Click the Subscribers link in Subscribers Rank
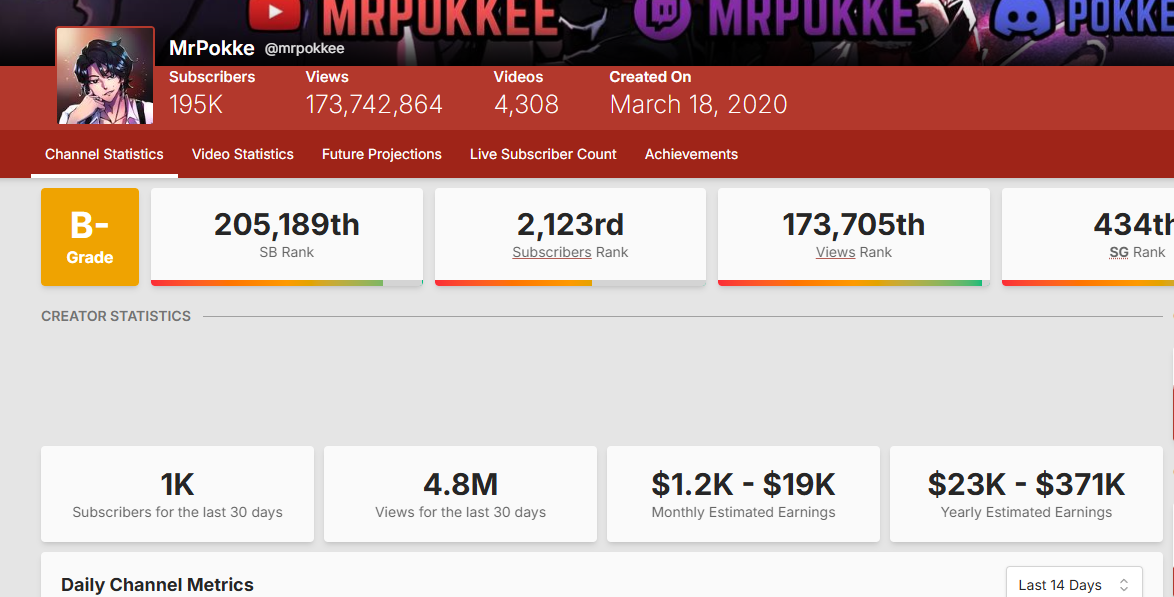The height and width of the screenshot is (597, 1174). point(552,252)
